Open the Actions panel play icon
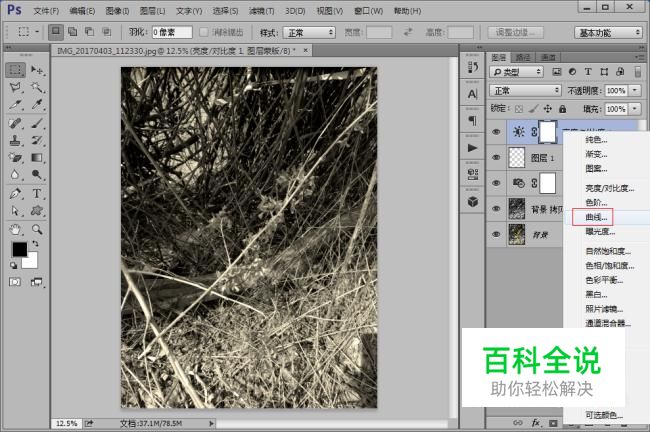650x432 pixels. pos(473,148)
